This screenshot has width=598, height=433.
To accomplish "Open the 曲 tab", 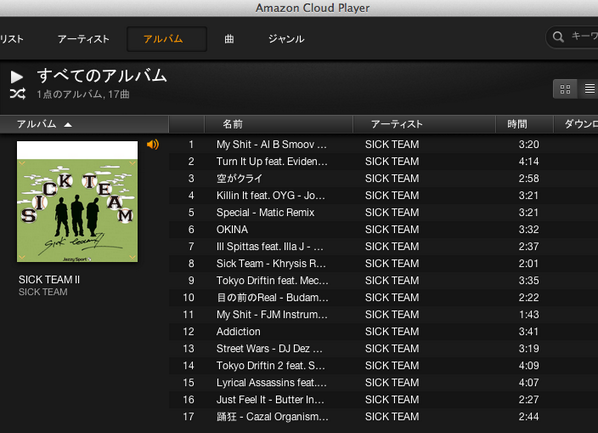I will pyautogui.click(x=229, y=39).
